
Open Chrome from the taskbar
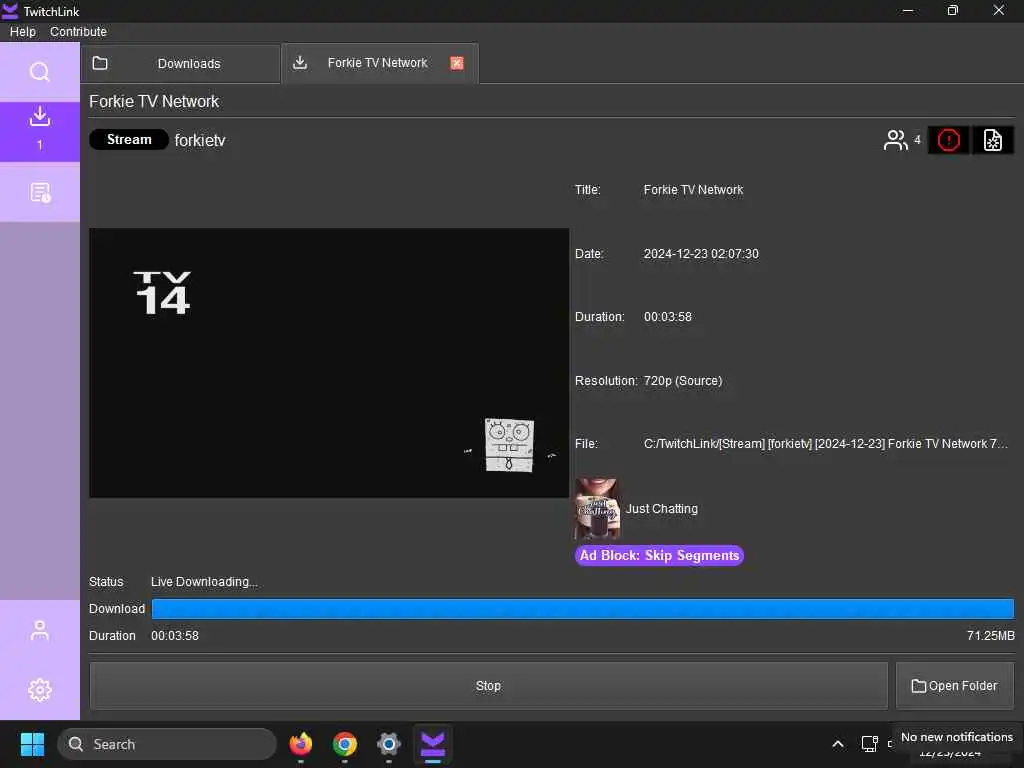tap(345, 744)
